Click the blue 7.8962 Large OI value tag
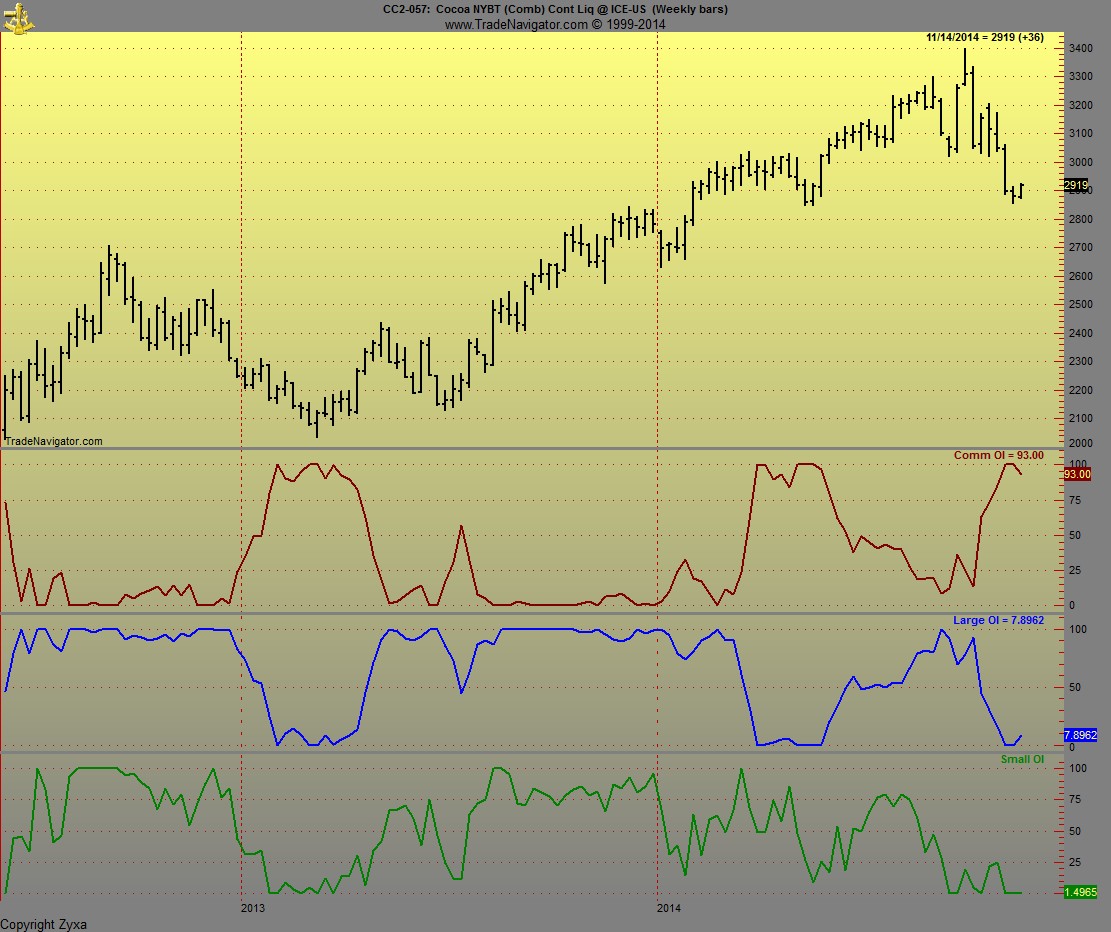Viewport: 1111px width, 932px height. point(1080,734)
